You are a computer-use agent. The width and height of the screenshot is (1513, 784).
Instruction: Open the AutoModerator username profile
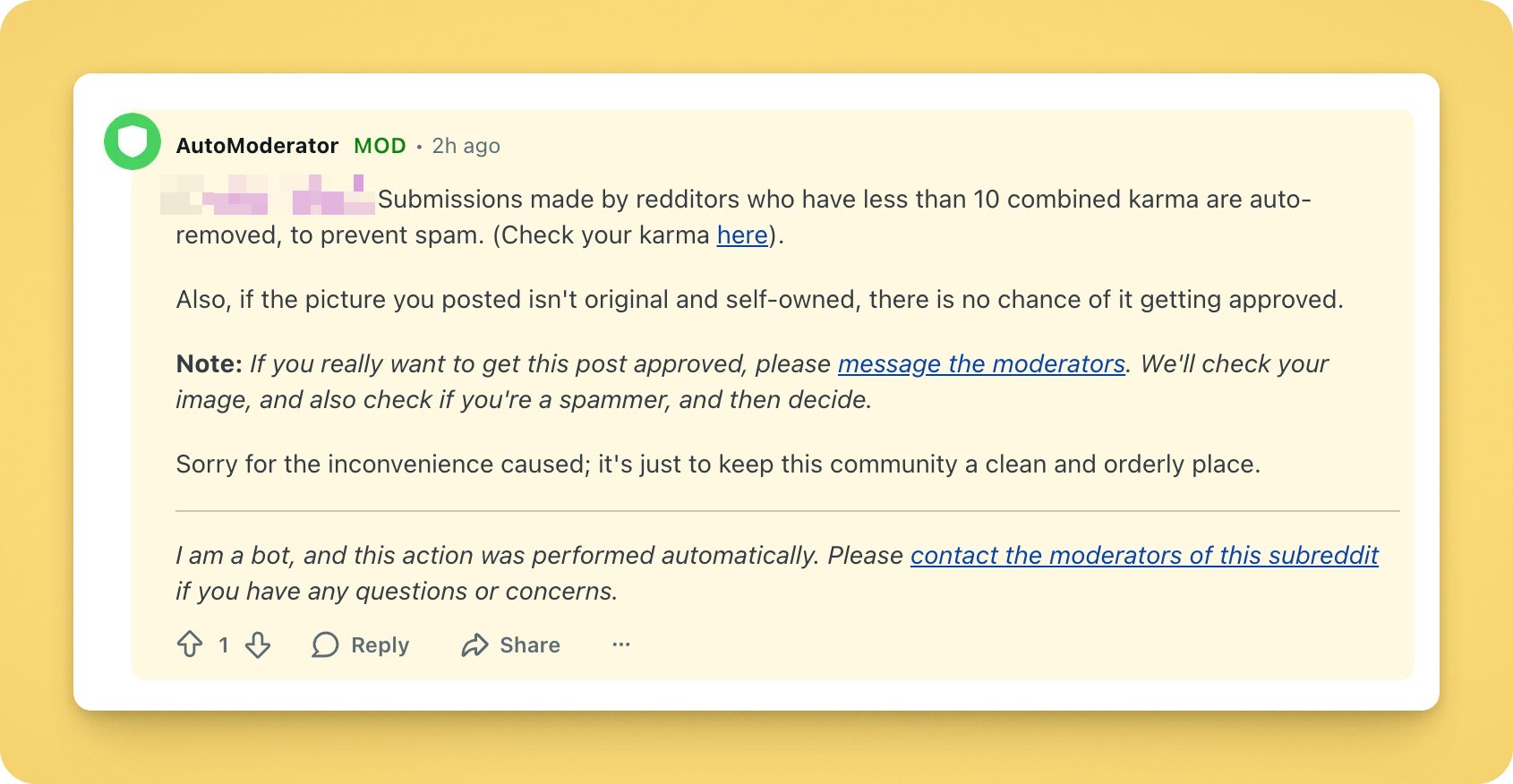tap(257, 146)
